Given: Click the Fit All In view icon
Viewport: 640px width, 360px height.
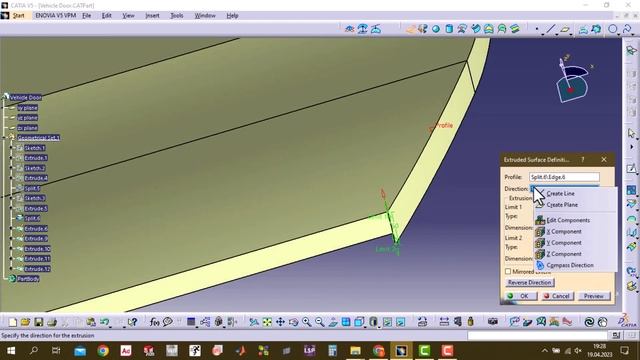Looking at the screenshot, I should point(267,322).
